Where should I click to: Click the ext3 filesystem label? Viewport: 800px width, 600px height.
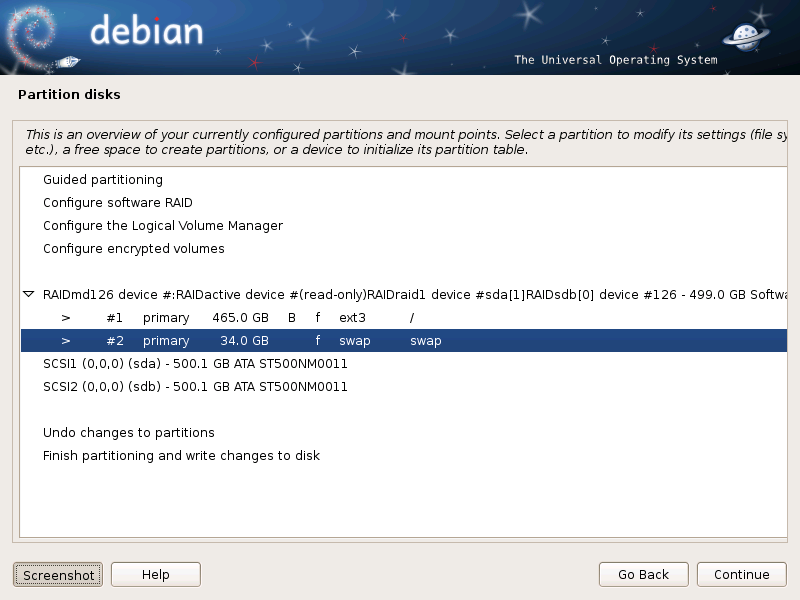(x=352, y=318)
